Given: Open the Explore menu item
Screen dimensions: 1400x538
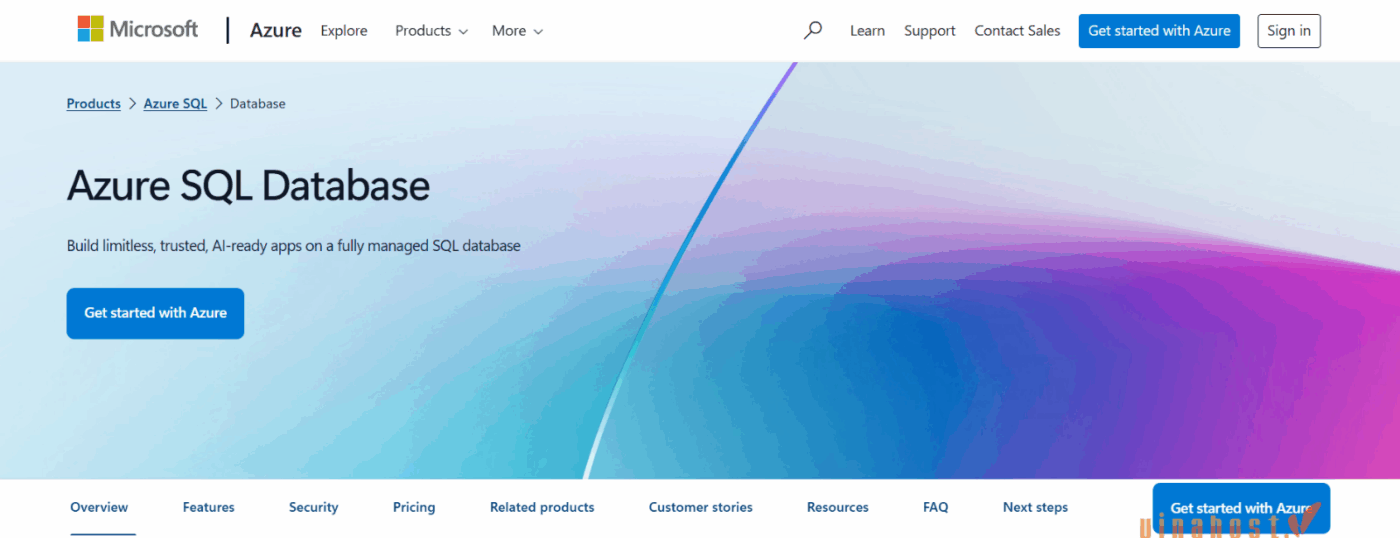Looking at the screenshot, I should pos(344,31).
